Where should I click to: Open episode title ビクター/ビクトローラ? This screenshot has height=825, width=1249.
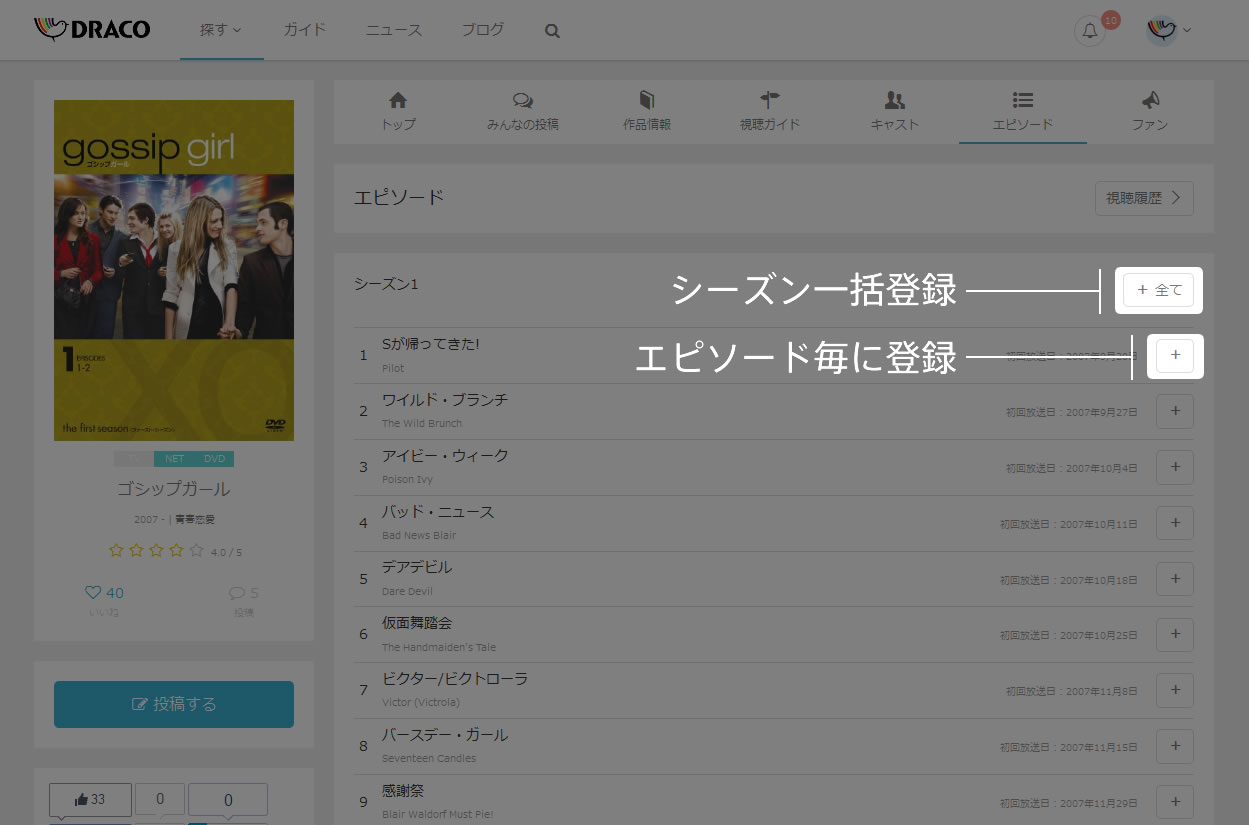[455, 679]
